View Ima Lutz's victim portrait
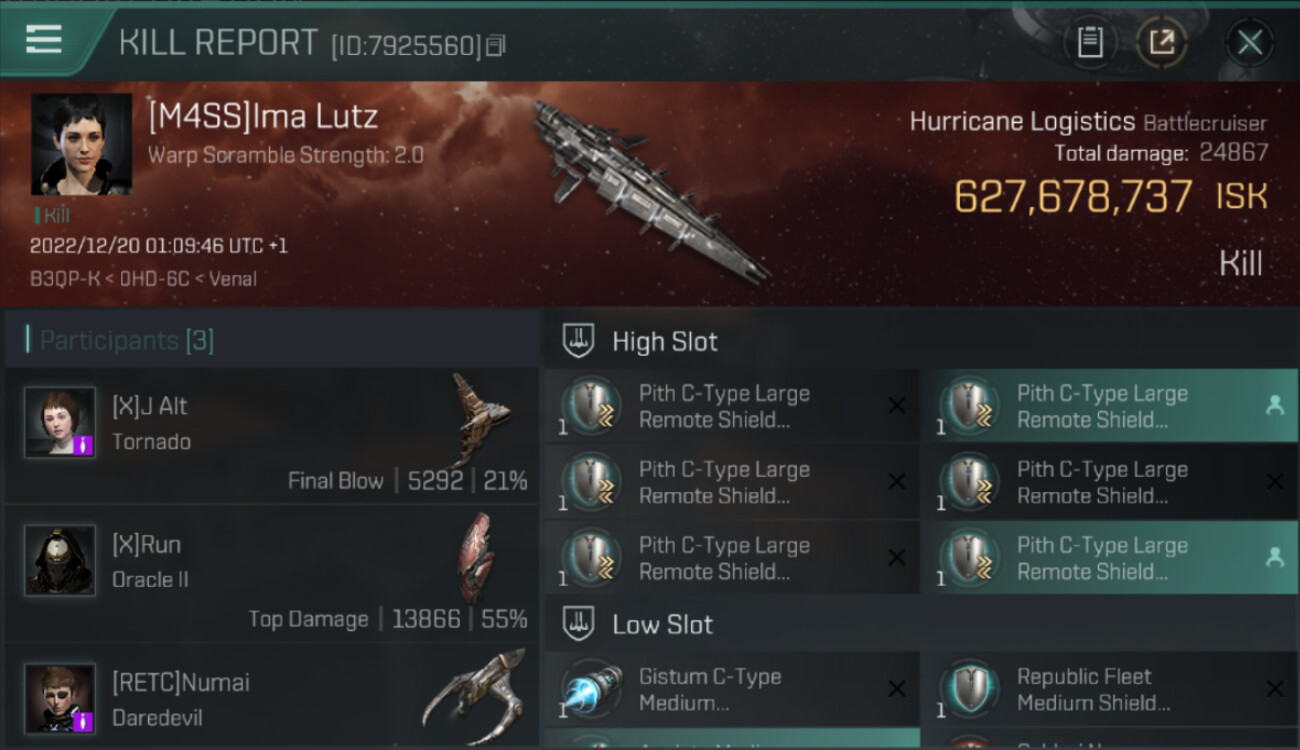This screenshot has height=750, width=1300. [x=81, y=144]
